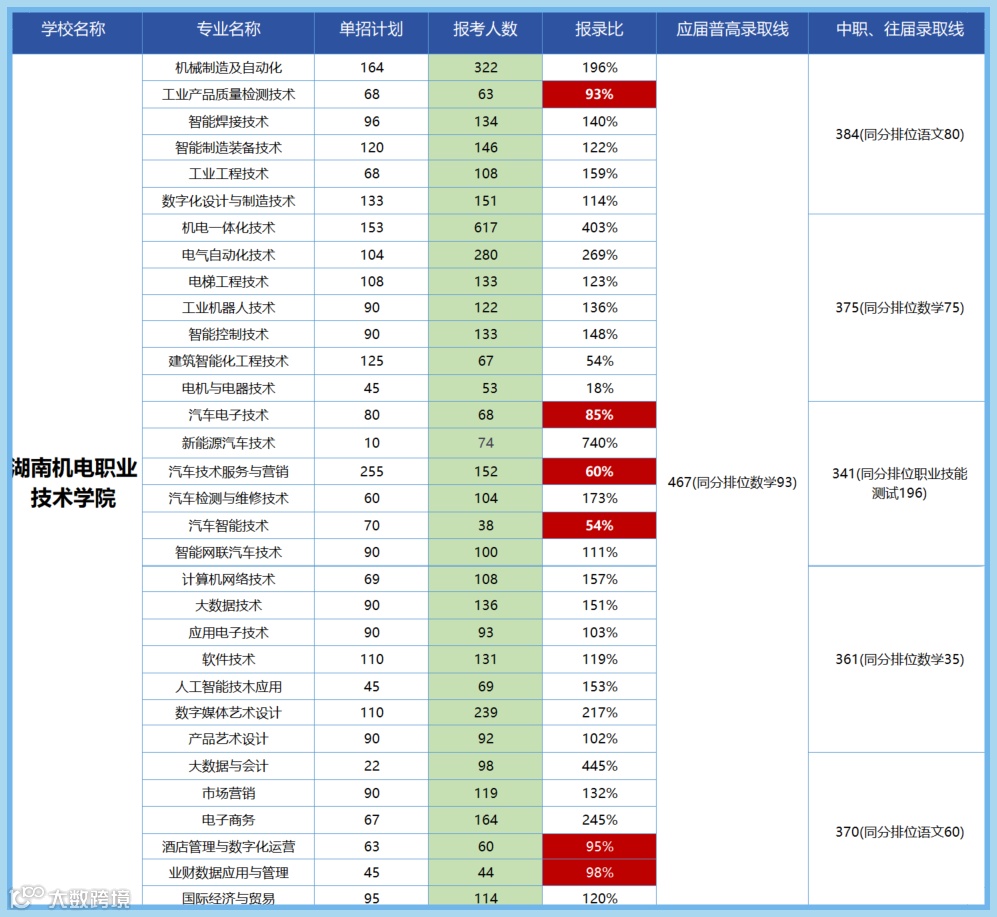This screenshot has width=997, height=917.
Task: Select the 工业产品质量检测技术 row name
Action: coord(228,95)
